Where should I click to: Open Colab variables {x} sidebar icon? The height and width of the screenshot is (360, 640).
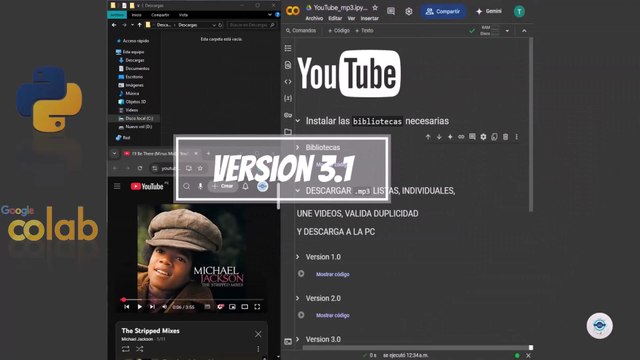click(288, 98)
